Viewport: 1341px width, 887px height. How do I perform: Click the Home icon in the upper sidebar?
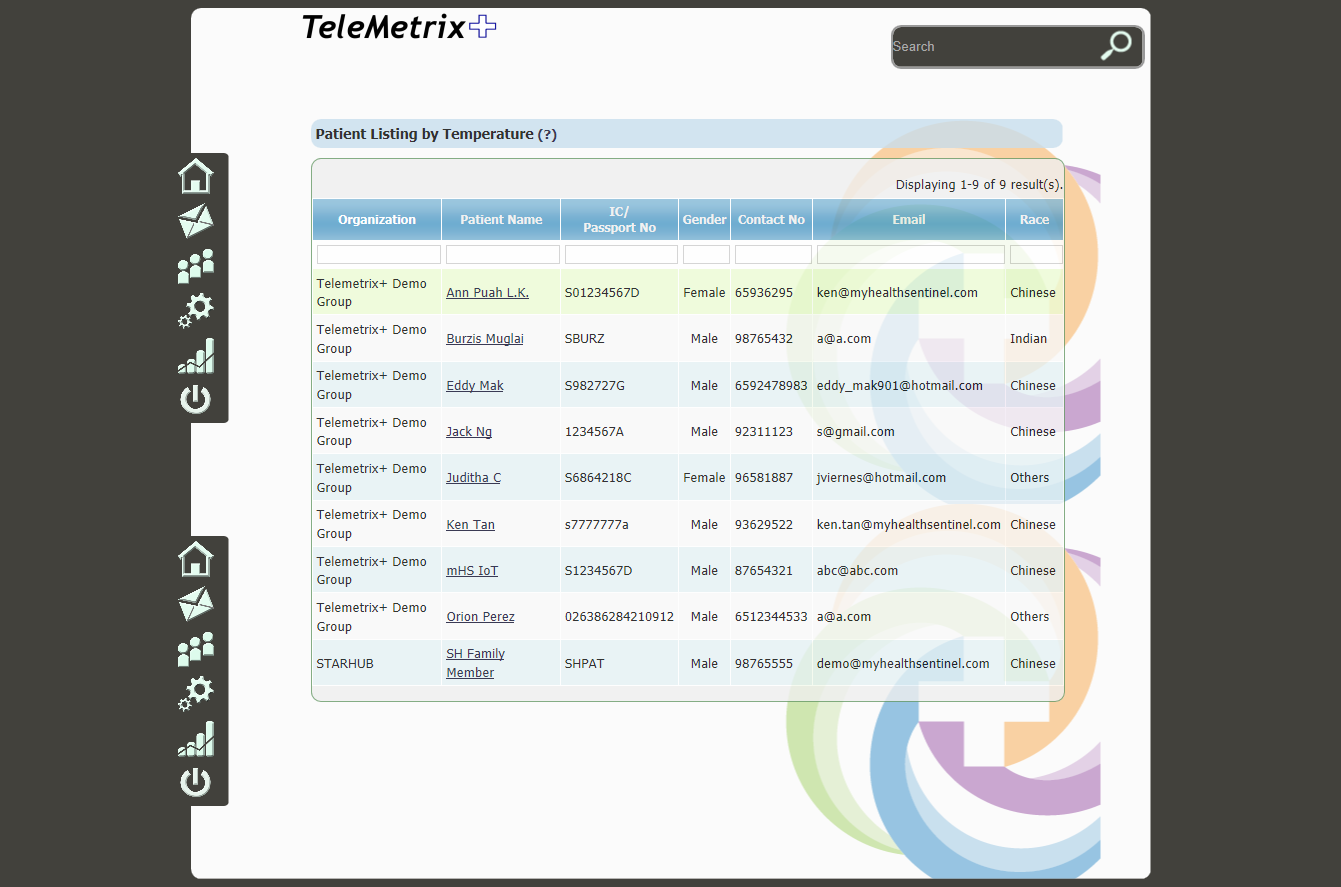(x=196, y=176)
